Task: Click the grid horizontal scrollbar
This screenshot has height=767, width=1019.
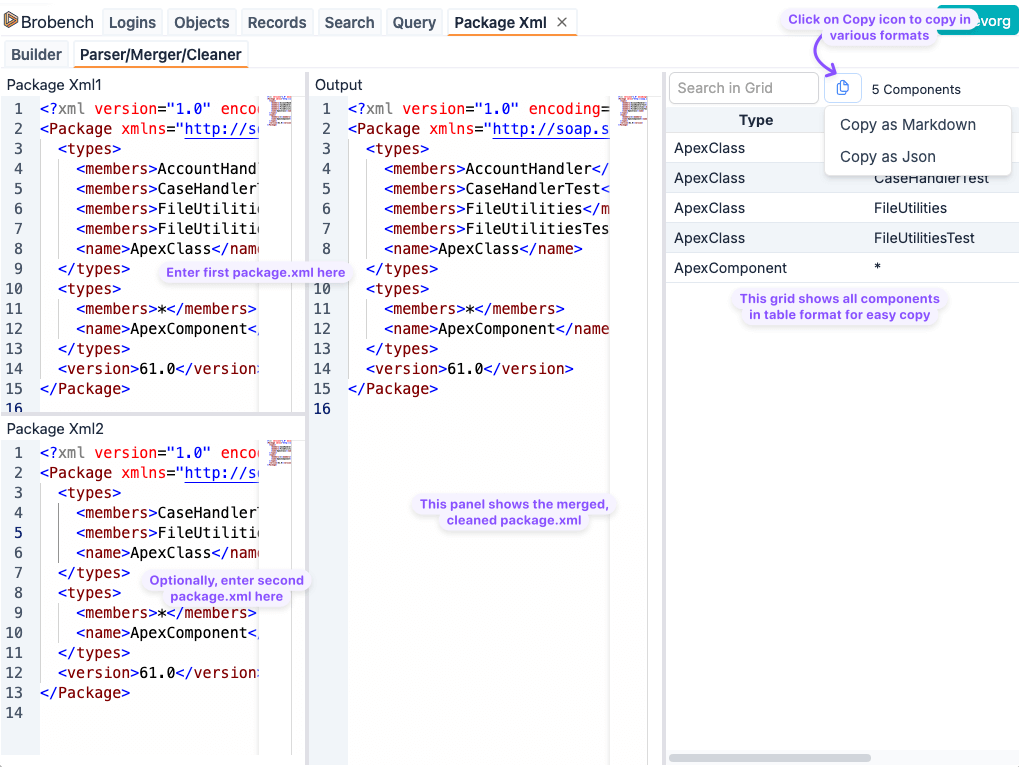Action: click(769, 758)
